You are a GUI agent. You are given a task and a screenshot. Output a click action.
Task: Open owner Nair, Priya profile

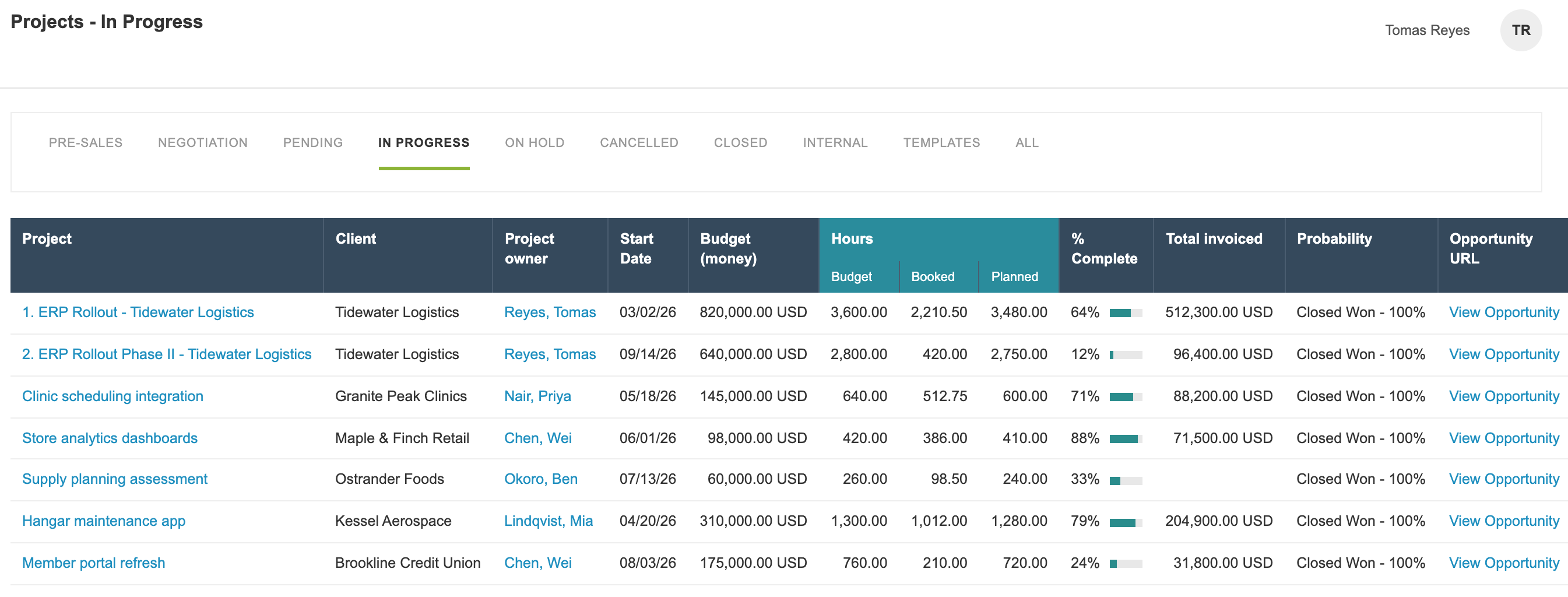pyautogui.click(x=537, y=396)
